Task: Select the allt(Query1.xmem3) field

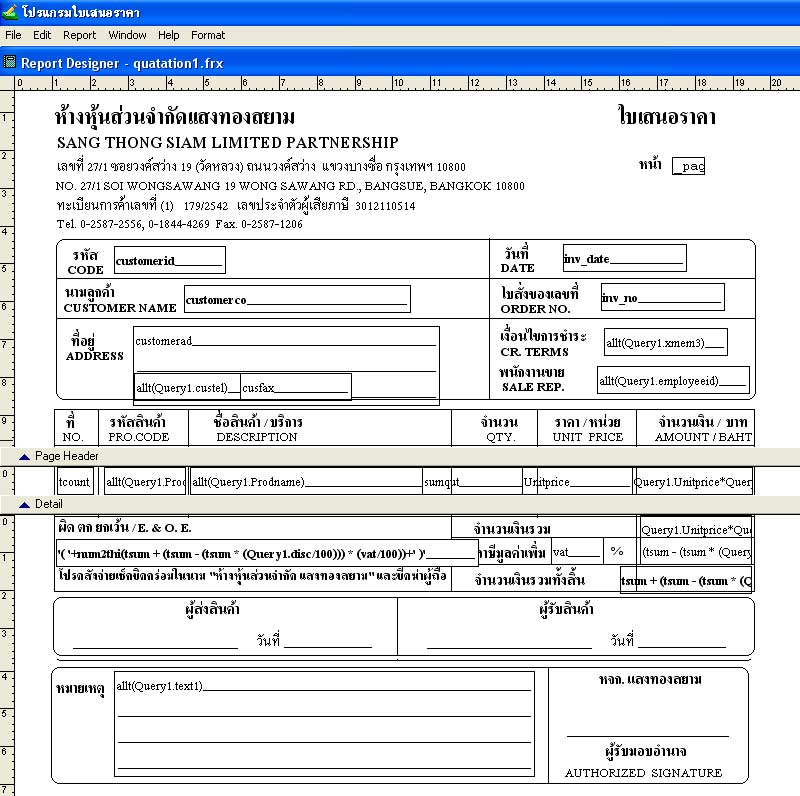Action: click(665, 342)
